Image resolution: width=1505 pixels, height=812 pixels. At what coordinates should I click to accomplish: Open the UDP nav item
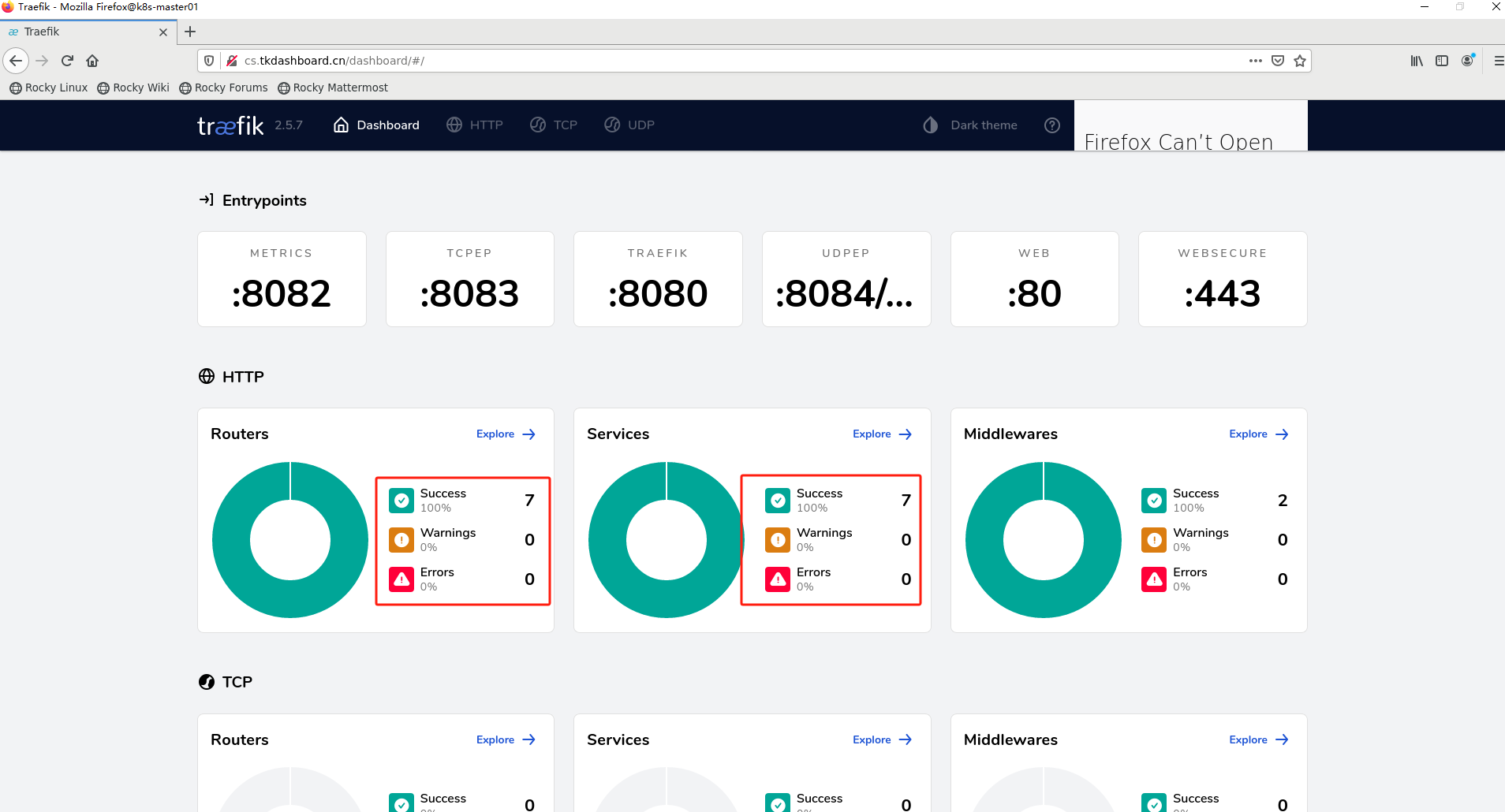629,125
